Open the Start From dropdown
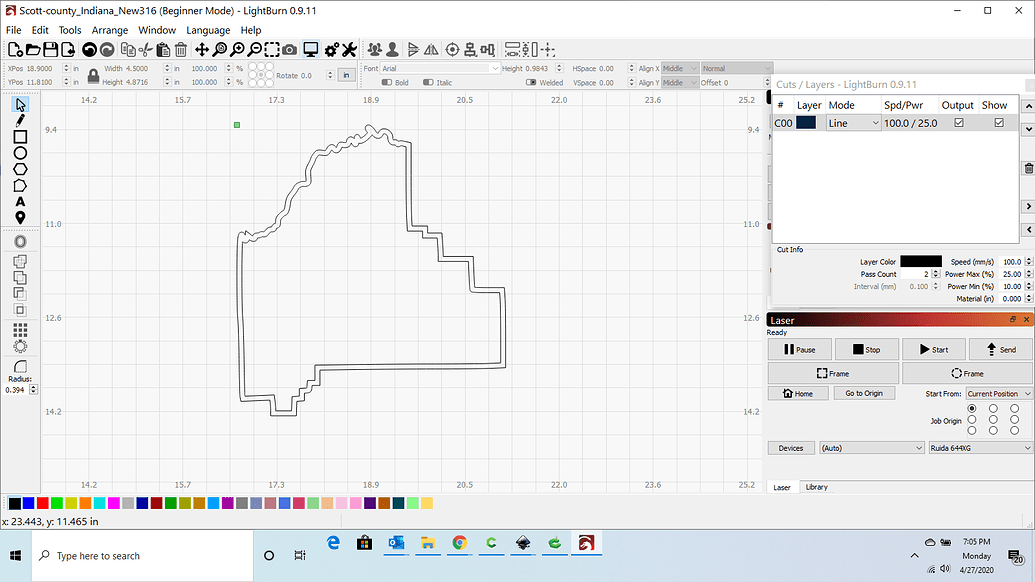The width and height of the screenshot is (1035, 582). [x=998, y=393]
